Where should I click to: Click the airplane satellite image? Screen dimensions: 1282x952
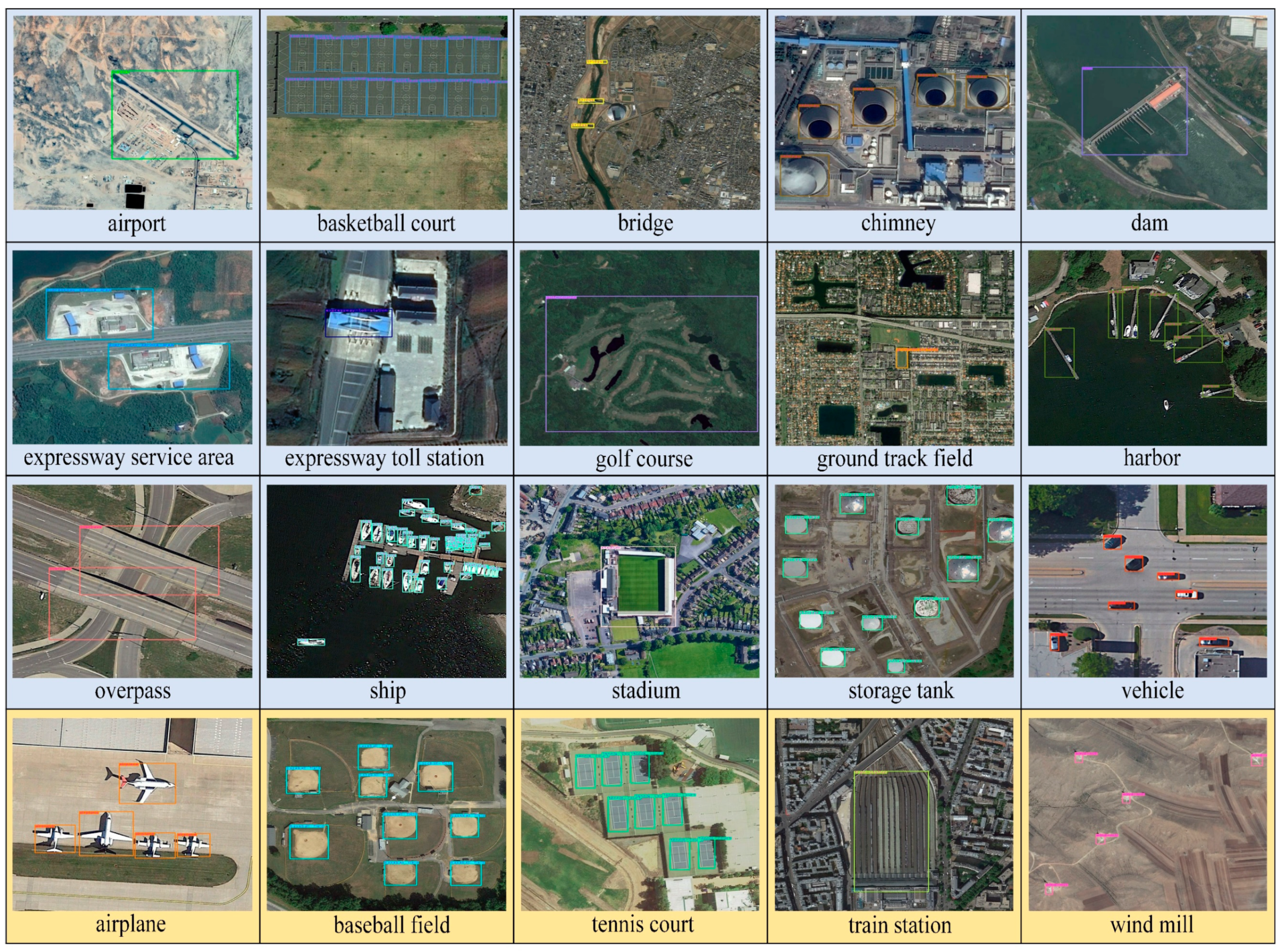point(133,814)
